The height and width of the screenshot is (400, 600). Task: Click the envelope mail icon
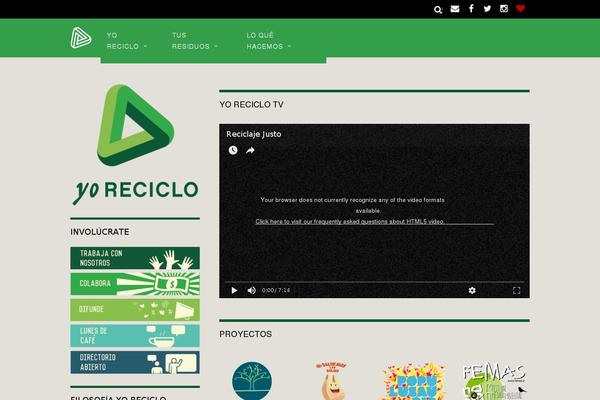455,9
